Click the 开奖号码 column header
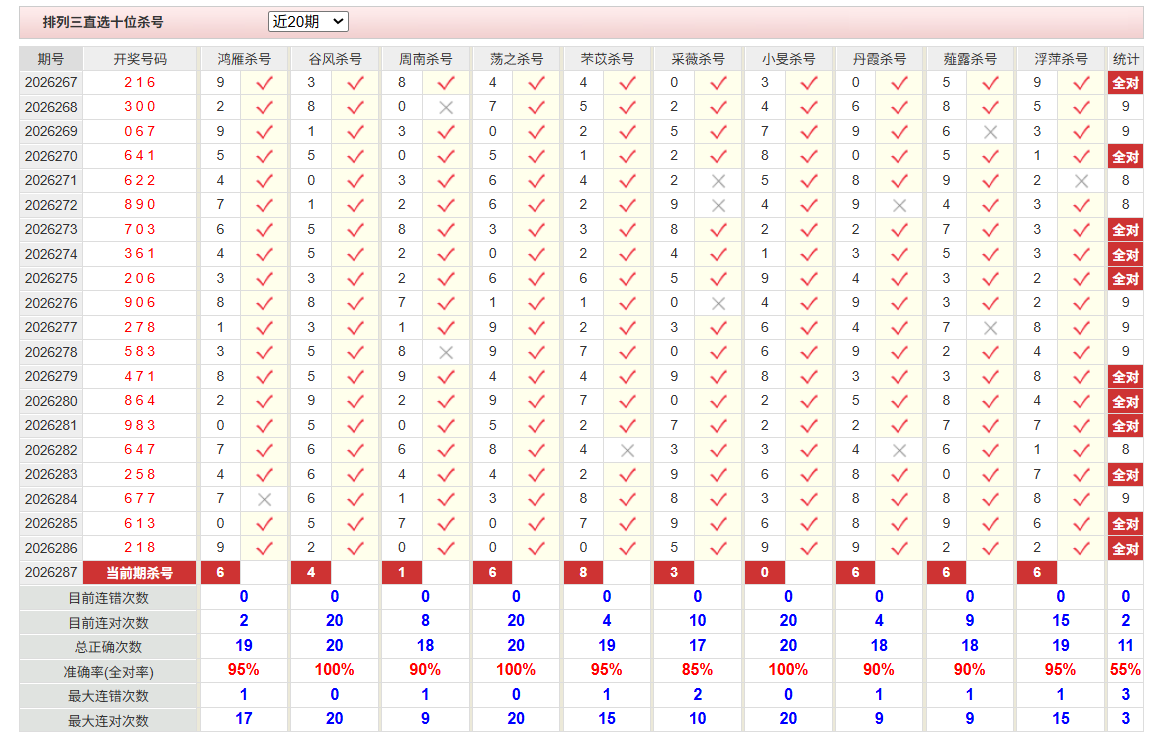The width and height of the screenshot is (1156, 737). point(140,59)
